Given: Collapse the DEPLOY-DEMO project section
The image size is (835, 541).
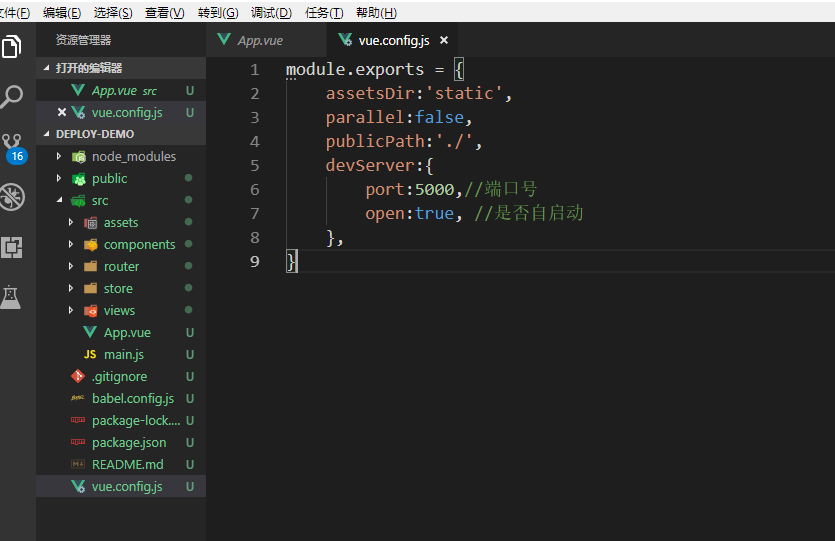Looking at the screenshot, I should pos(46,134).
